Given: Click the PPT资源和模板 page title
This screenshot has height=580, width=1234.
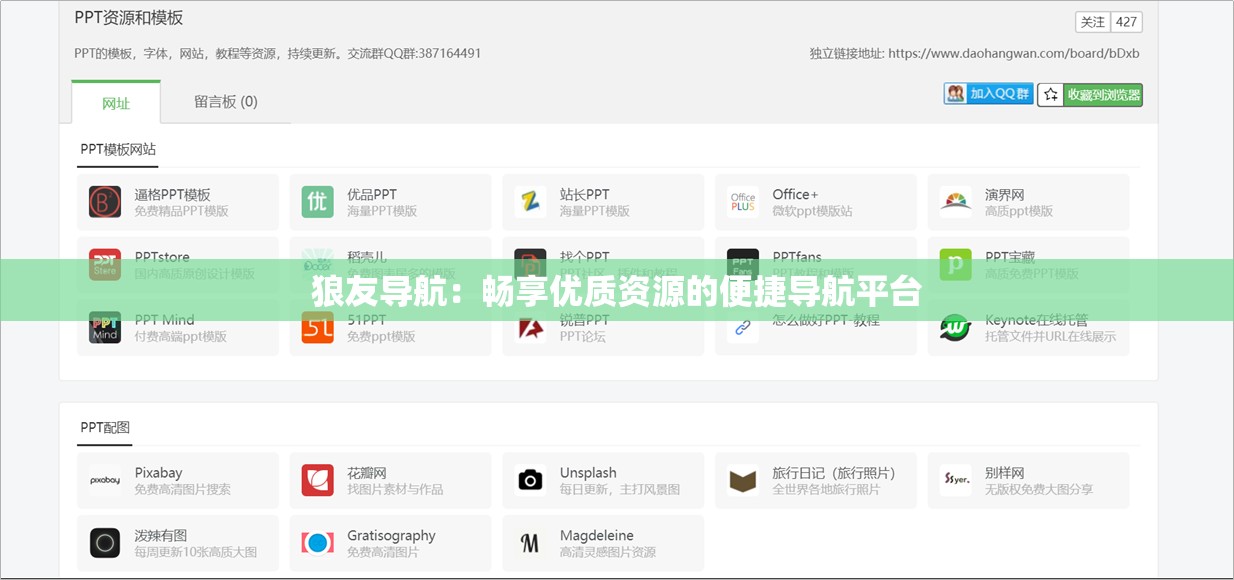Looking at the screenshot, I should click(129, 18).
